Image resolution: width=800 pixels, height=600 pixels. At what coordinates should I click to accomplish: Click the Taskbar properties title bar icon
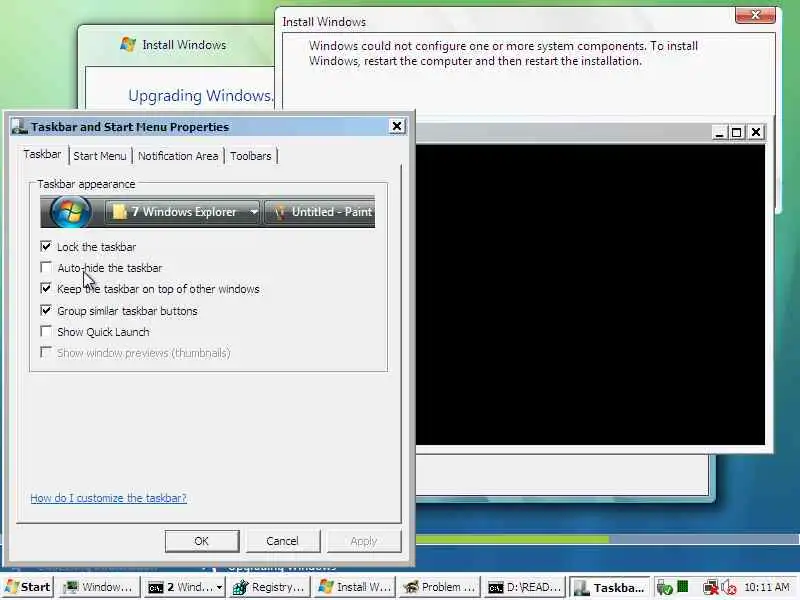19,127
